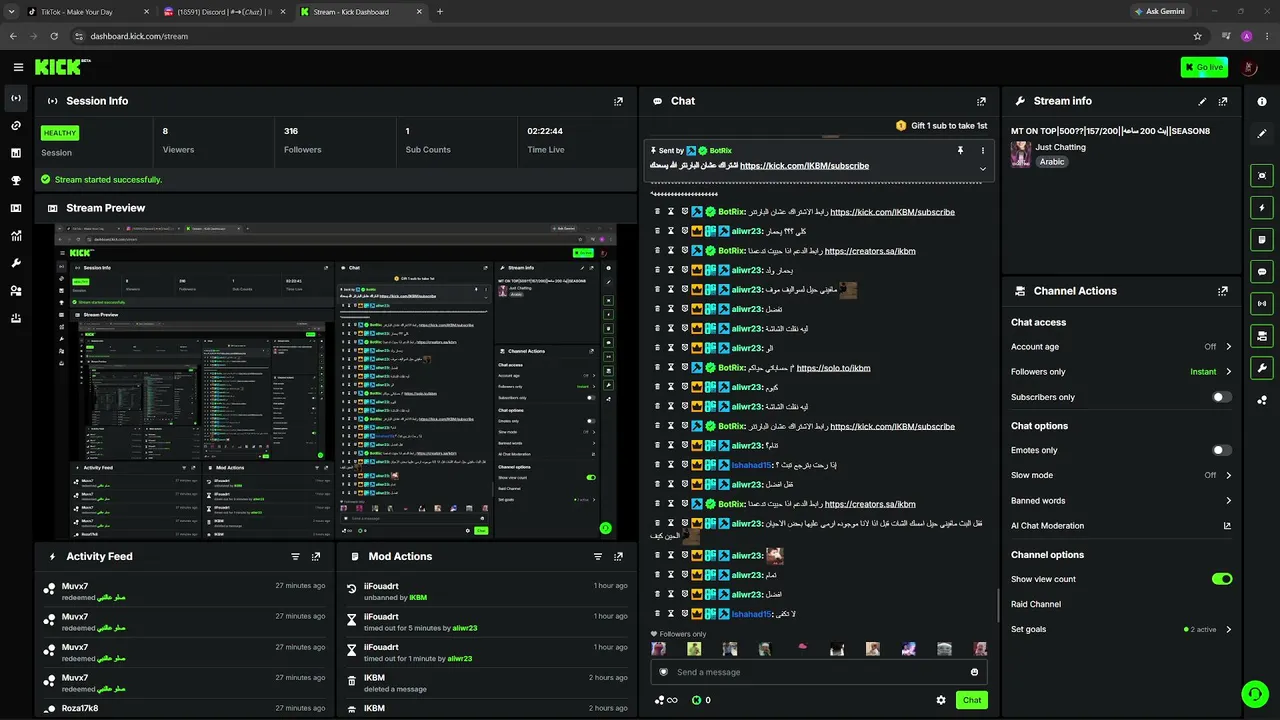This screenshot has height=720, width=1280.
Task: Select the Stream - Kick Dashboard tab
Action: pos(360,12)
